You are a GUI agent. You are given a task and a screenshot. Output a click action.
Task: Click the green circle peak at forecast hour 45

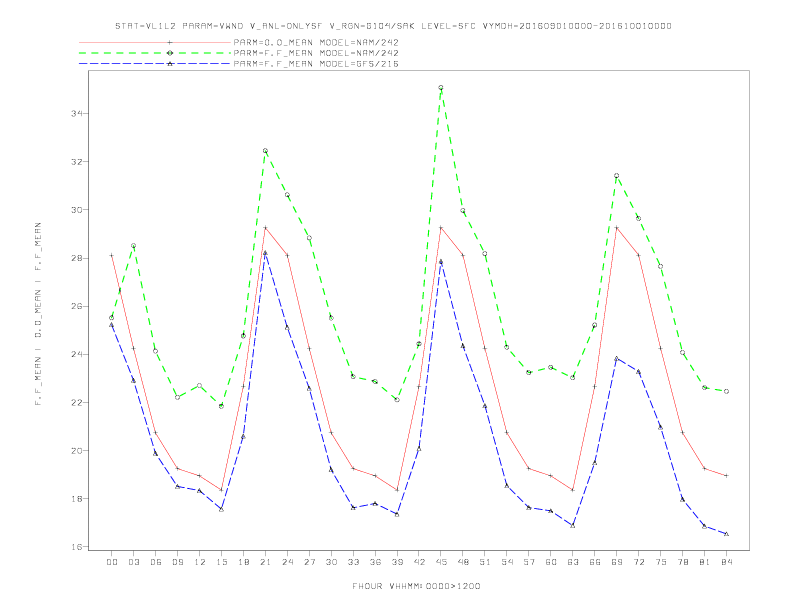(x=441, y=88)
